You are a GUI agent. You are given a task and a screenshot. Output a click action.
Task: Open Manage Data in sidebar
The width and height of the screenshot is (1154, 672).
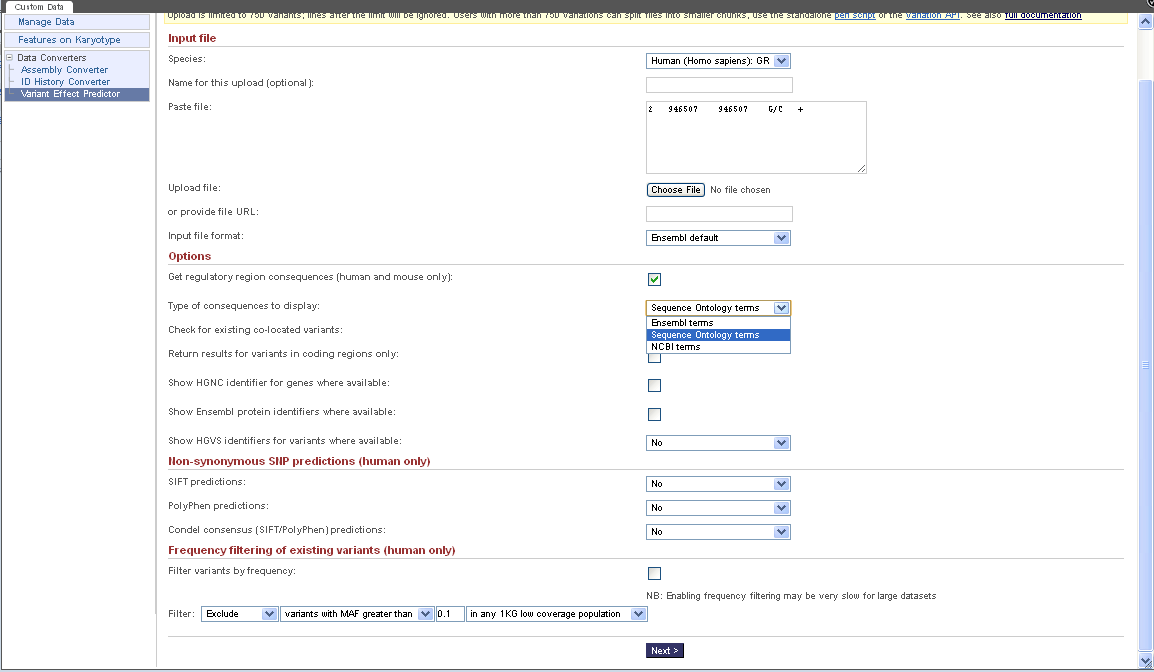click(x=46, y=22)
